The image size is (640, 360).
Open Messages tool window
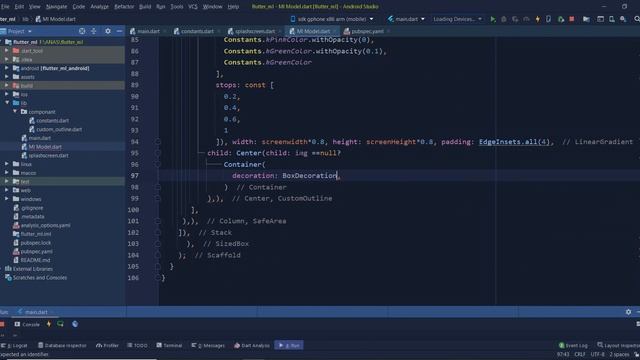208,345
